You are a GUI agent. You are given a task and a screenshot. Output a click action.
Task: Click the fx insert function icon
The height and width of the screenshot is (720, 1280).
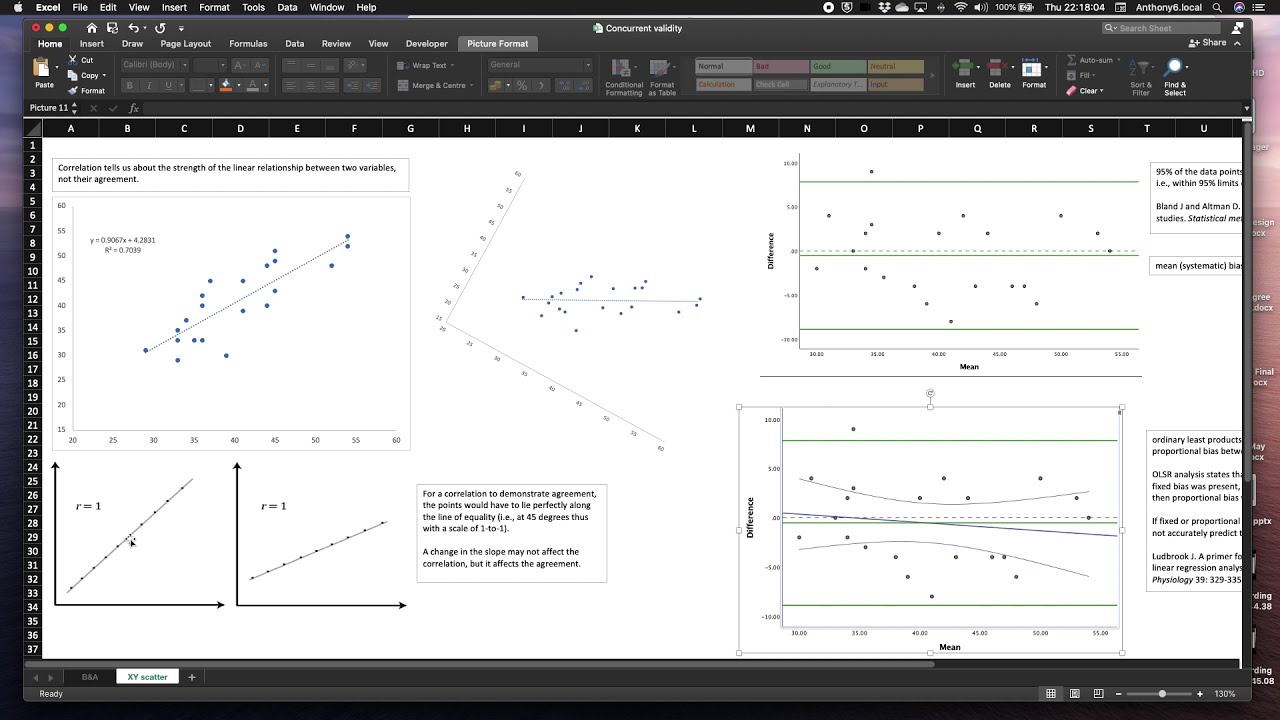pyautogui.click(x=134, y=108)
